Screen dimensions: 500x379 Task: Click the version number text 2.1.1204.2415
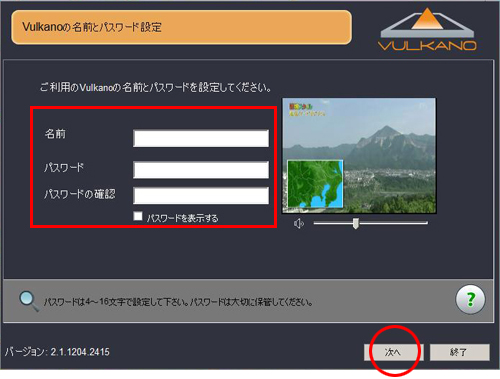80,352
